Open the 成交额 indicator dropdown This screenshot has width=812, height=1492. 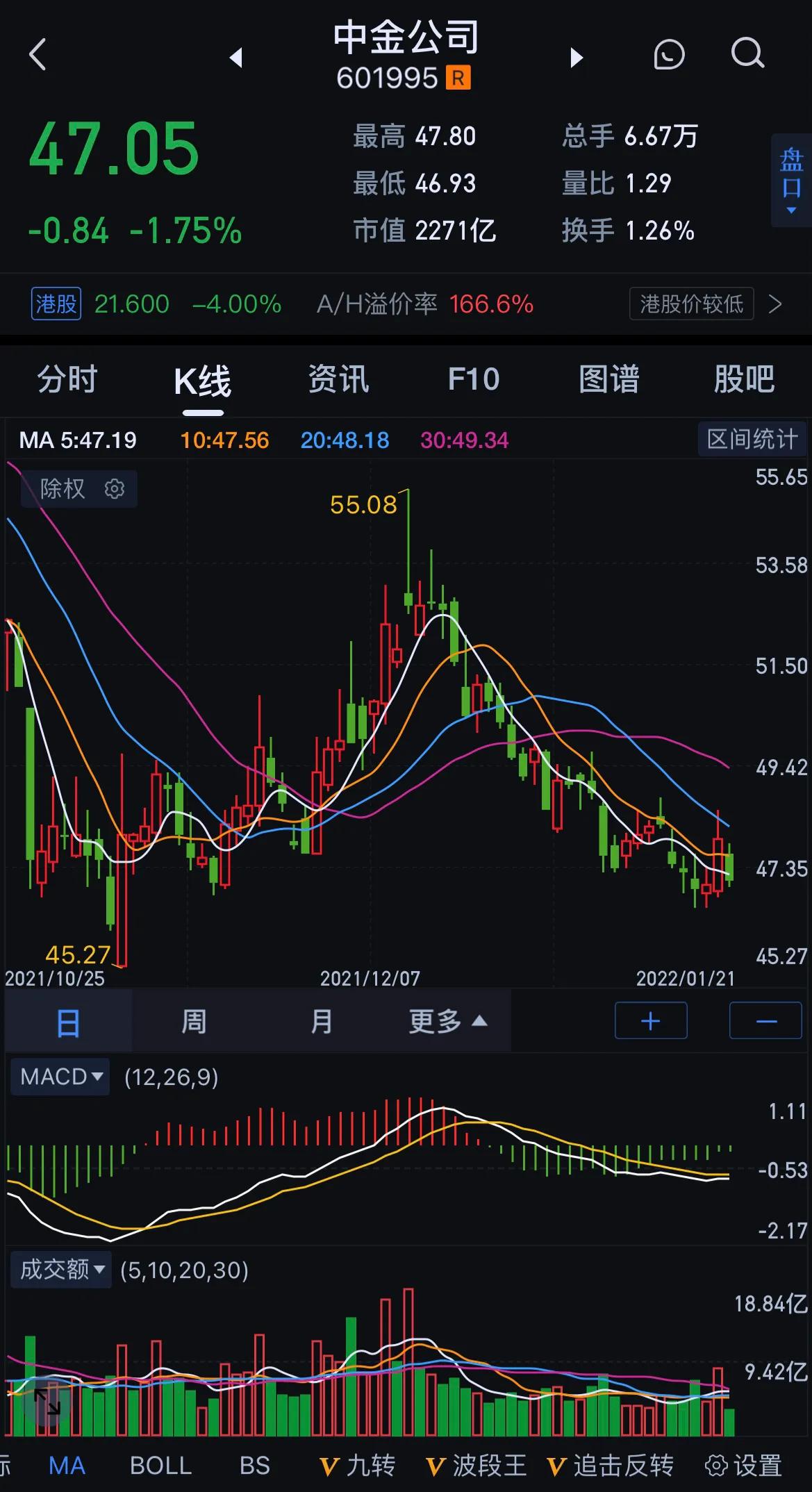61,1270
